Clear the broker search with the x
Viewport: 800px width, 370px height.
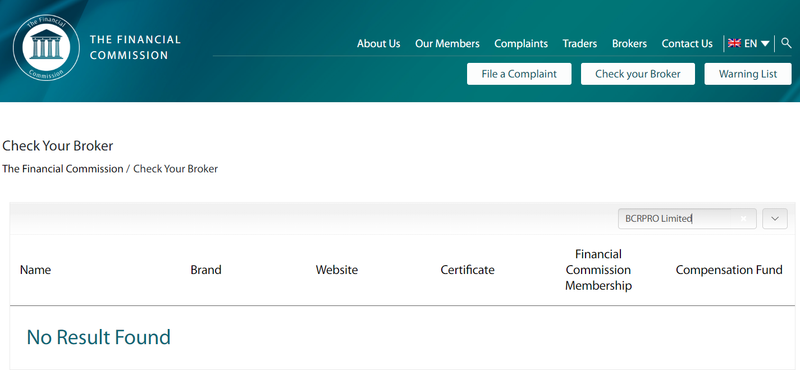743,218
